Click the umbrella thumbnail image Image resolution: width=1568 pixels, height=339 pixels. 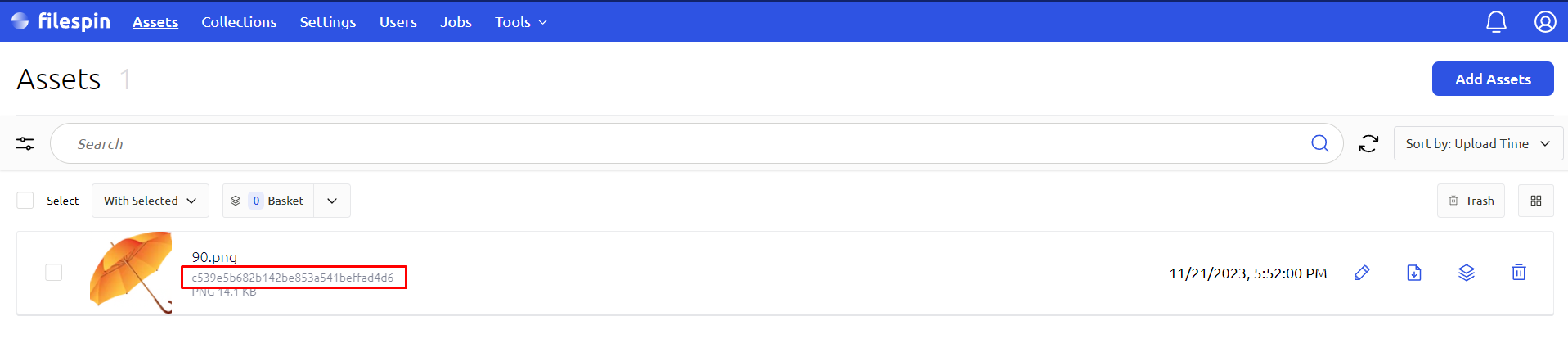(131, 273)
